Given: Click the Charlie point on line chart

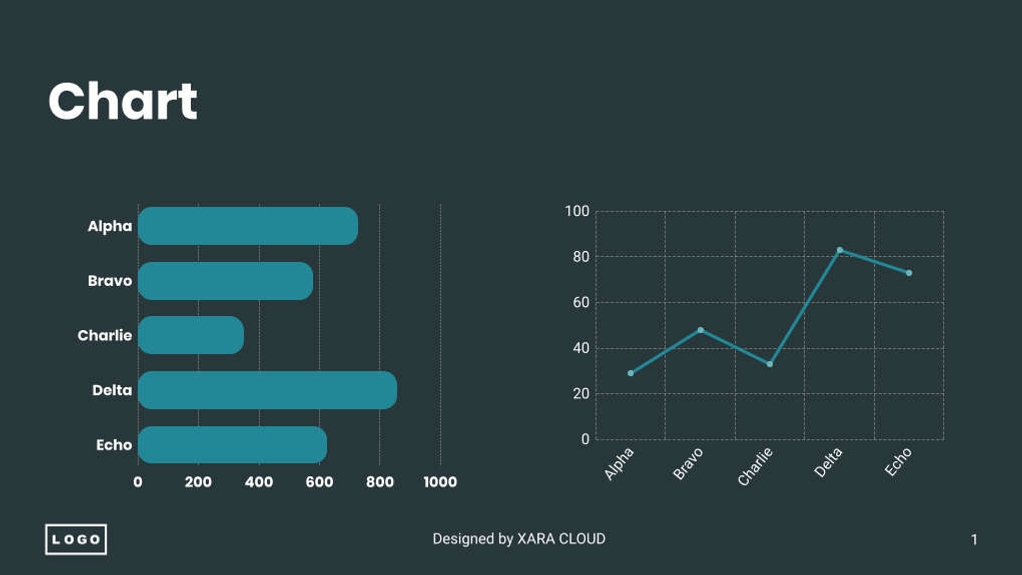Looking at the screenshot, I should click(x=770, y=364).
